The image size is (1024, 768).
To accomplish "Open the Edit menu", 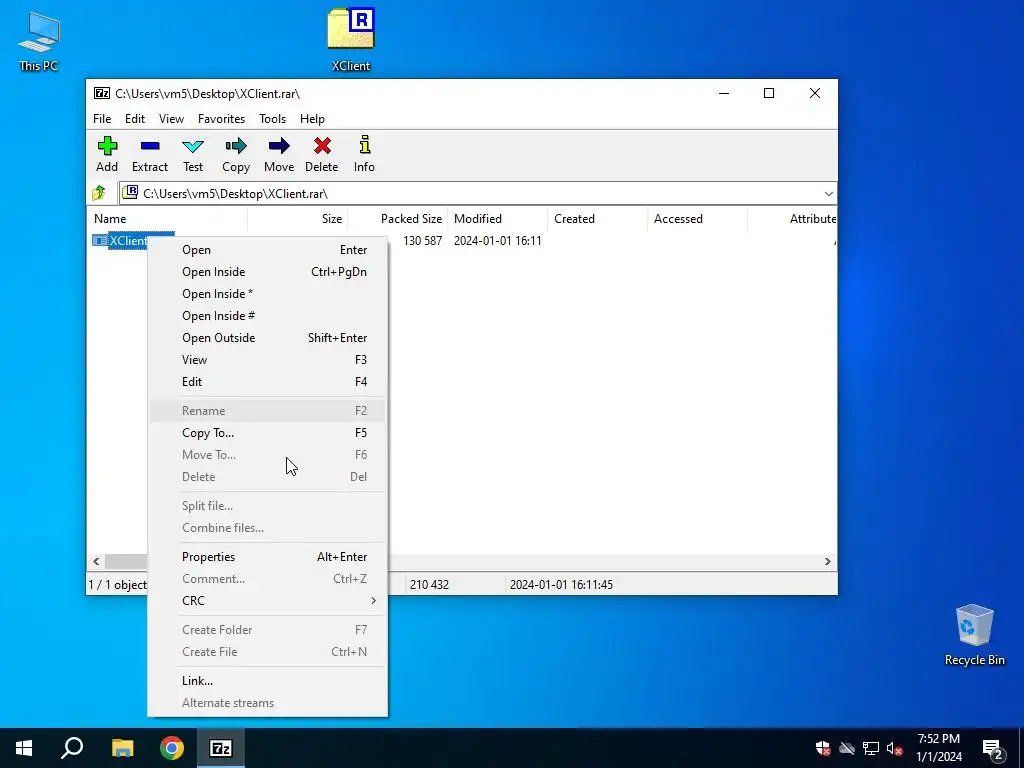I will pyautogui.click(x=135, y=119).
